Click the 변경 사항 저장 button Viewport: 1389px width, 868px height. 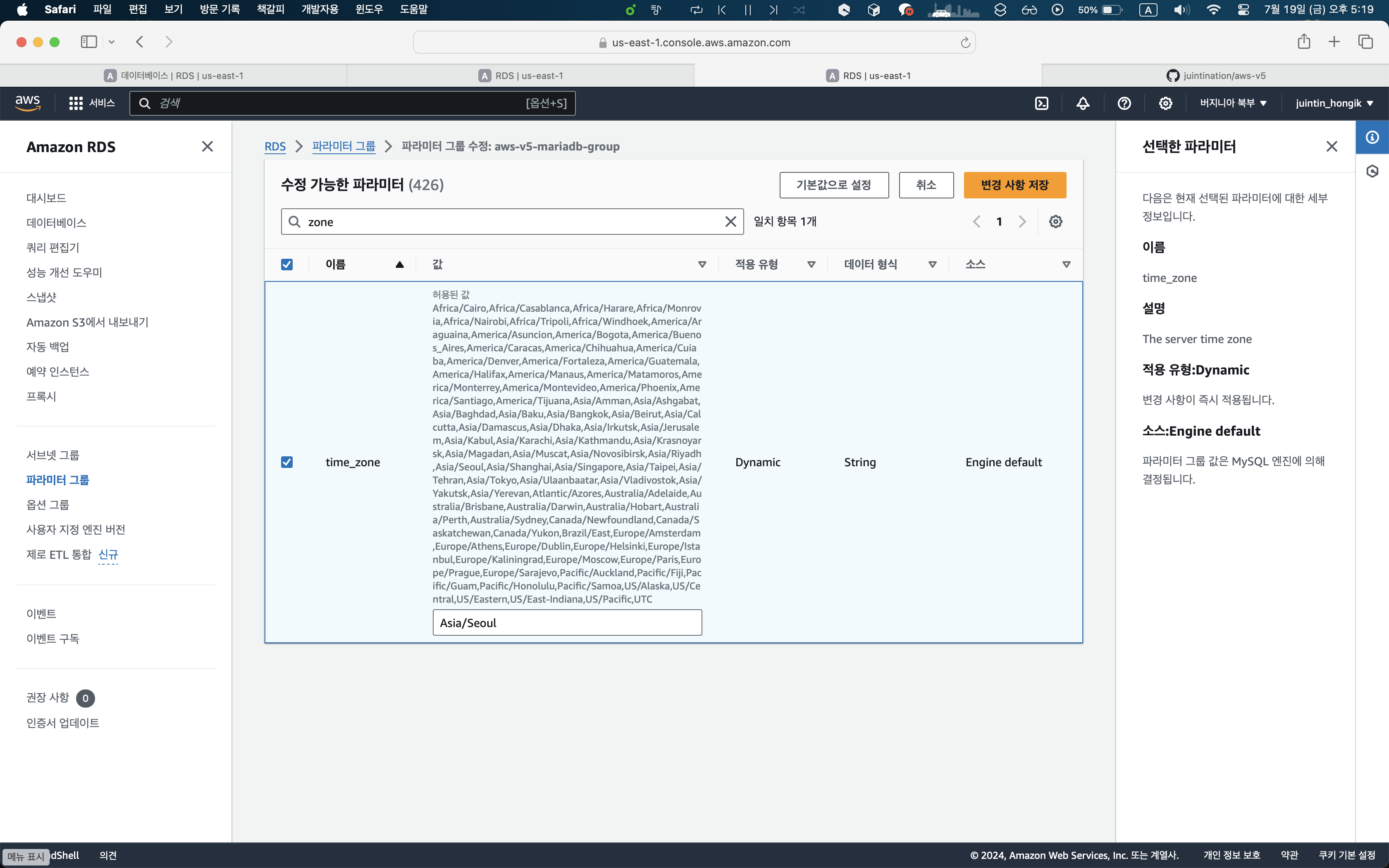pos(1014,185)
